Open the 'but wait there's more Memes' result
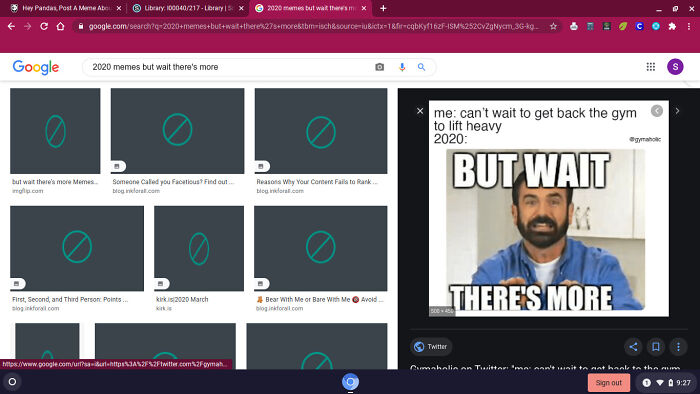 click(55, 182)
